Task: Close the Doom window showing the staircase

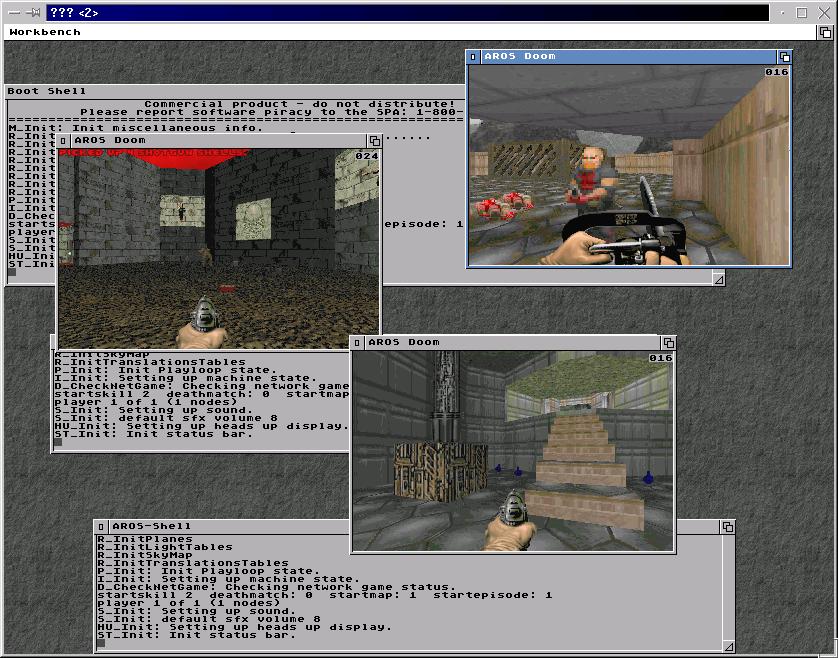Action: (358, 342)
